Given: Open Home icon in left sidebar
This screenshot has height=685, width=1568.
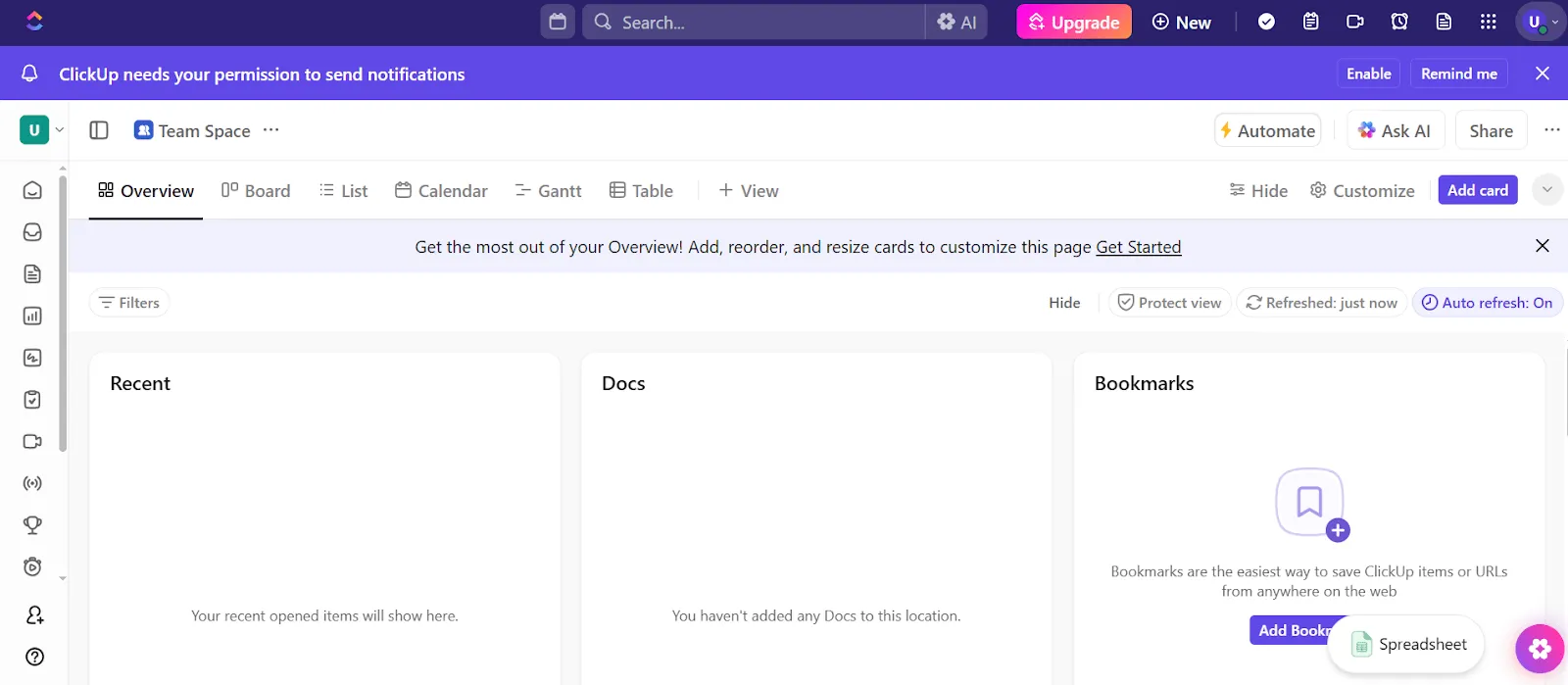Looking at the screenshot, I should [x=32, y=190].
